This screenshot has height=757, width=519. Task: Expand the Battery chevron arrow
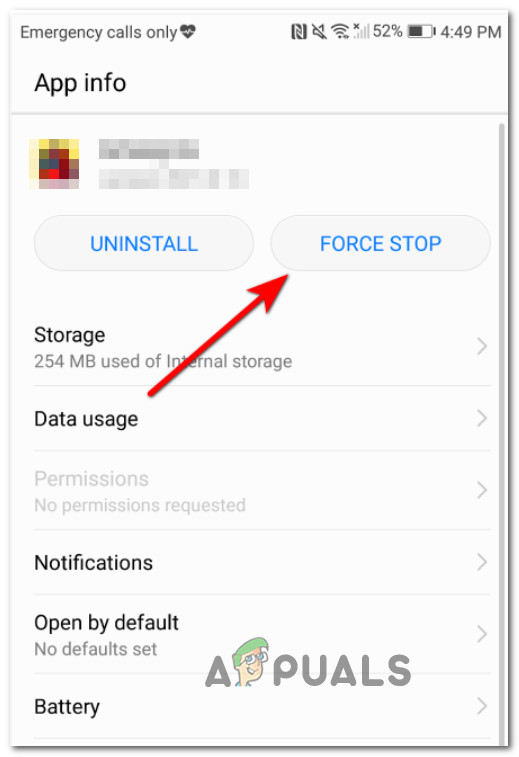click(481, 706)
